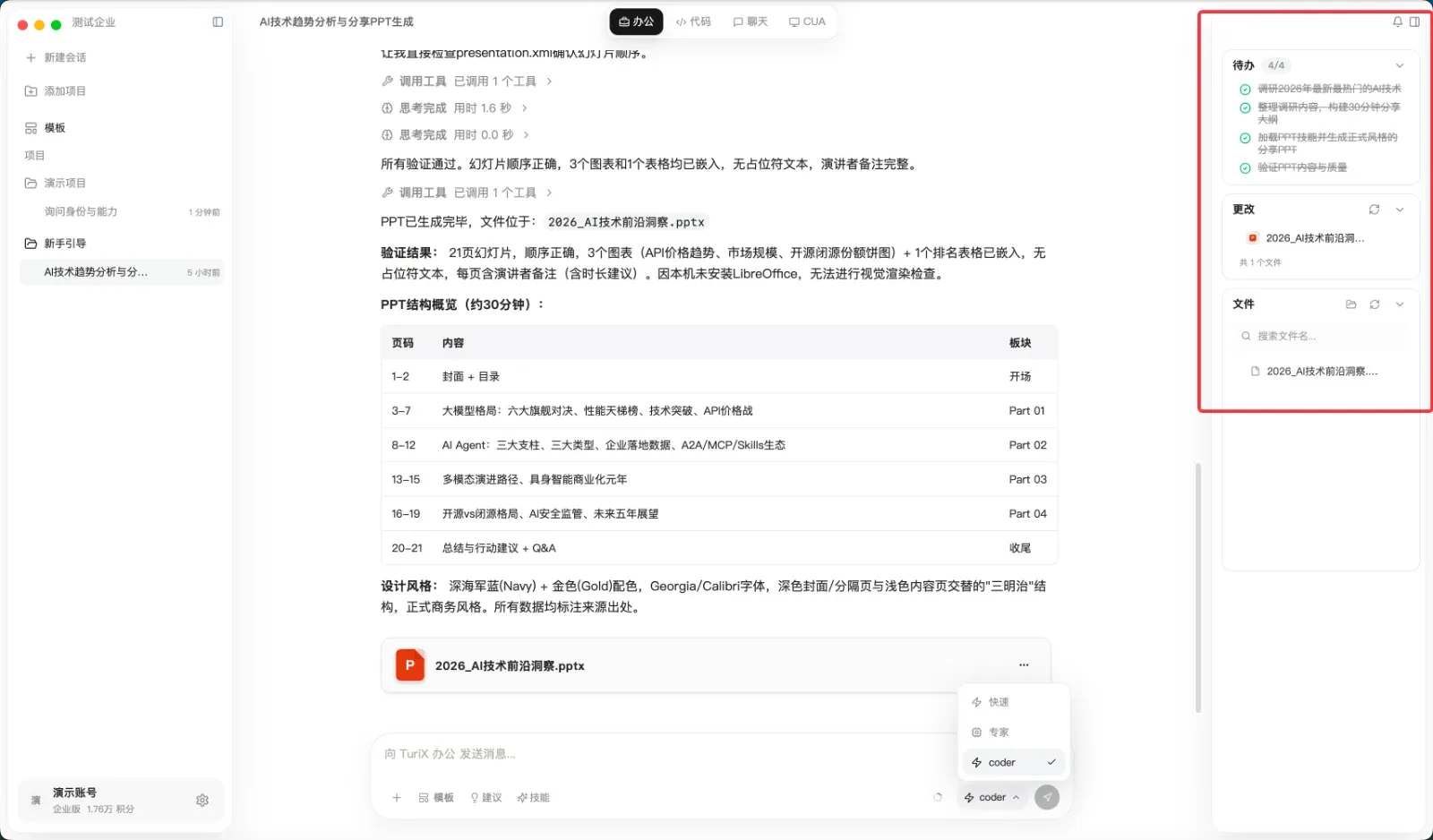
Task: Toggle the right side panel icon
Action: click(x=1415, y=21)
